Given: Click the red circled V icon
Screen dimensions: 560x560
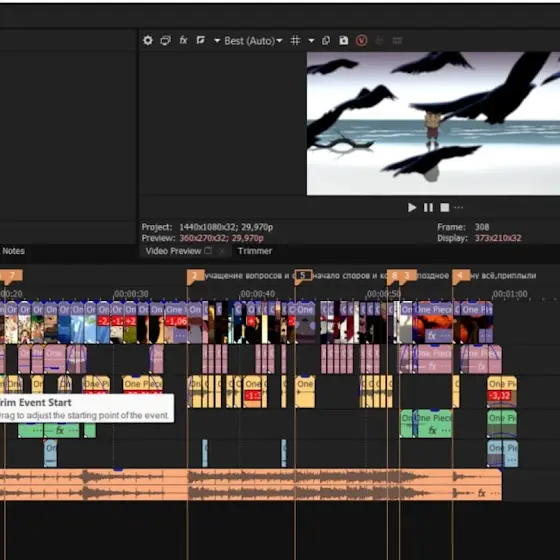Looking at the screenshot, I should click(x=361, y=40).
